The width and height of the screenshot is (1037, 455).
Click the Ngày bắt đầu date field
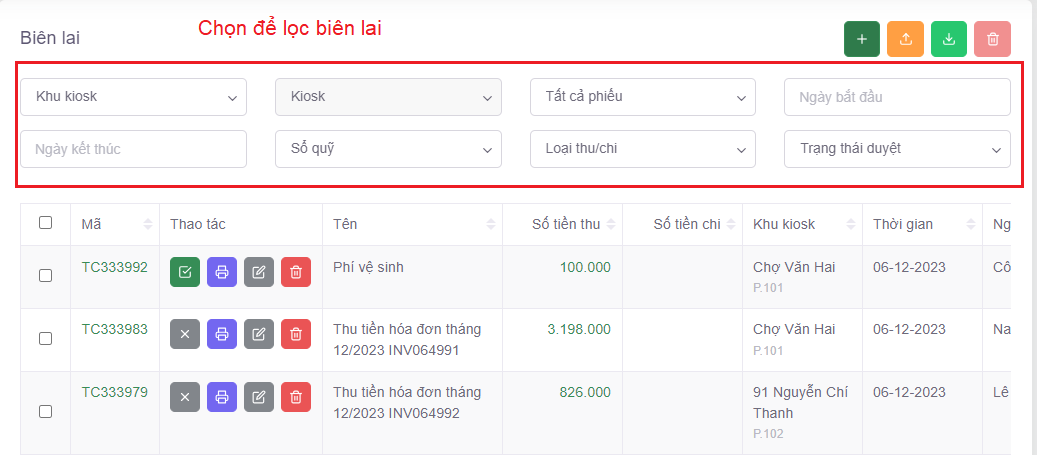click(x=896, y=97)
